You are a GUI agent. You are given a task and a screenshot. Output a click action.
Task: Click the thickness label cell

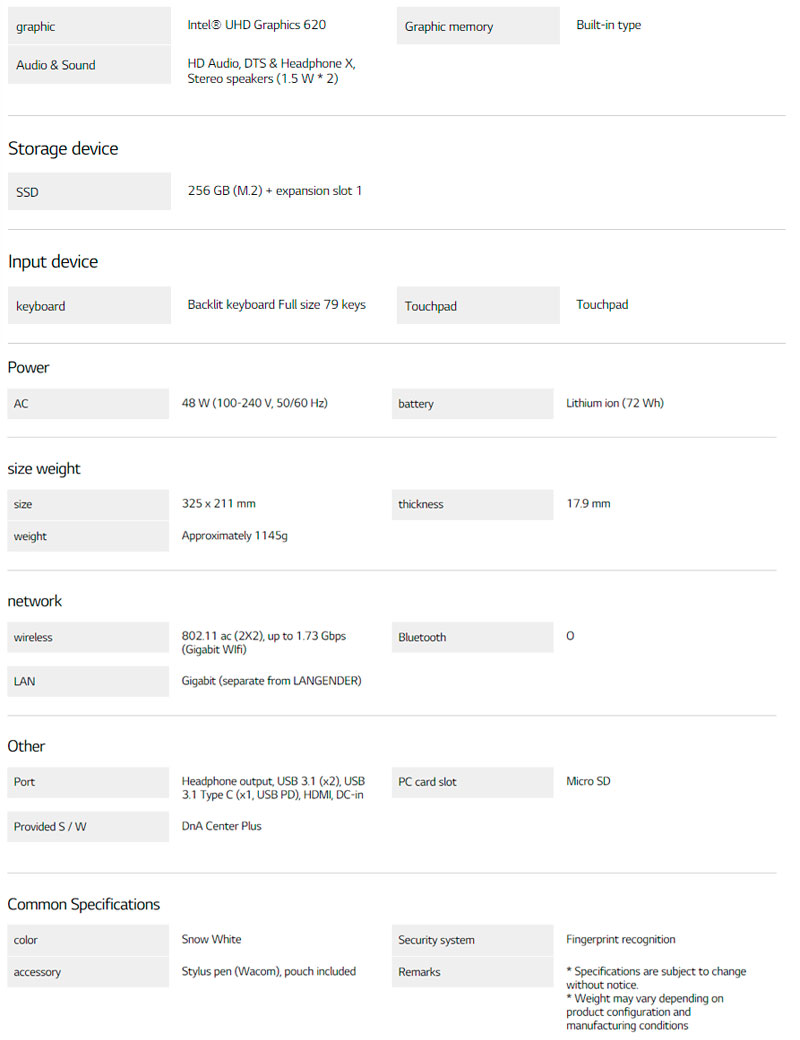(472, 504)
